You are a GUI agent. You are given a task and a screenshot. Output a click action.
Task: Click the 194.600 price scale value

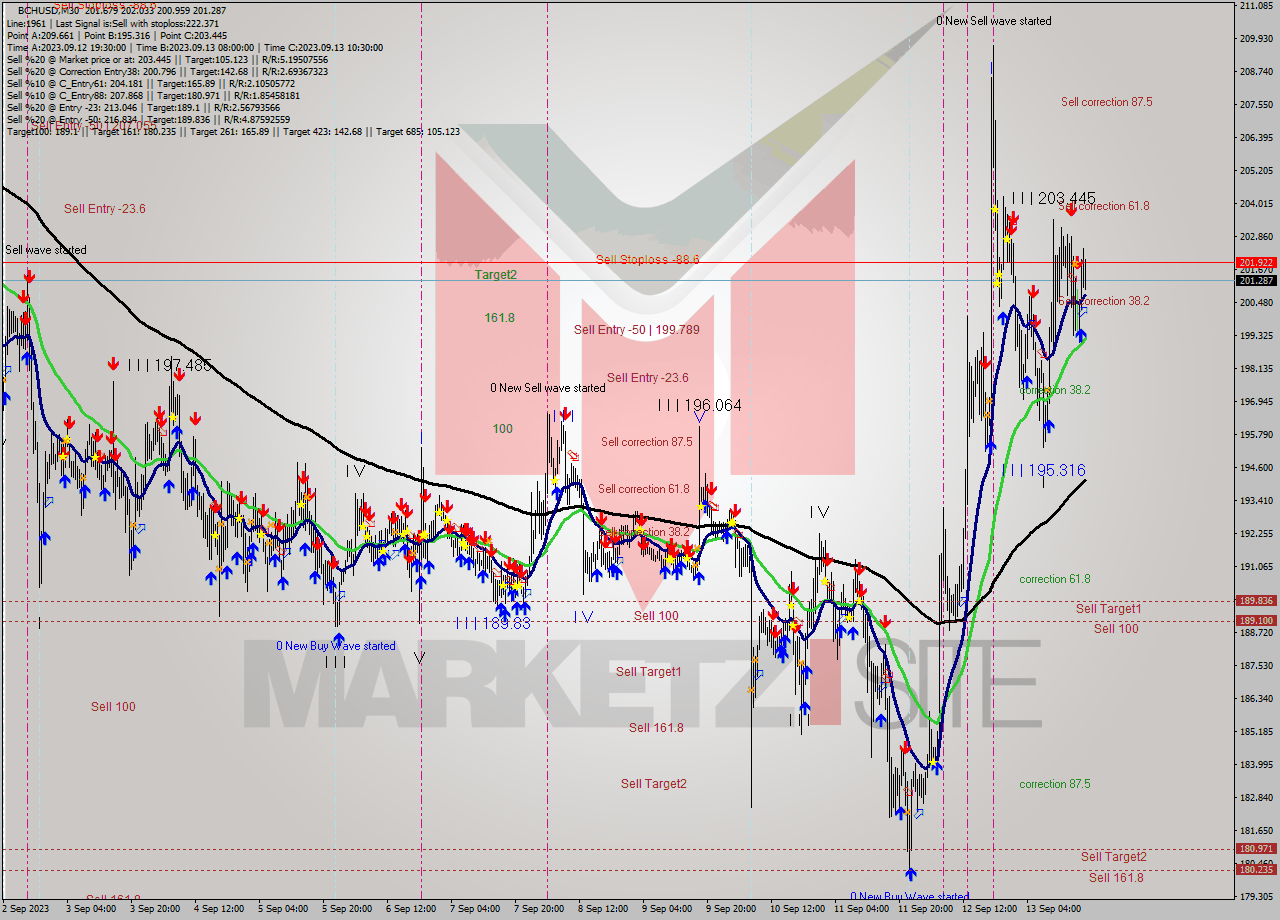click(x=1256, y=468)
